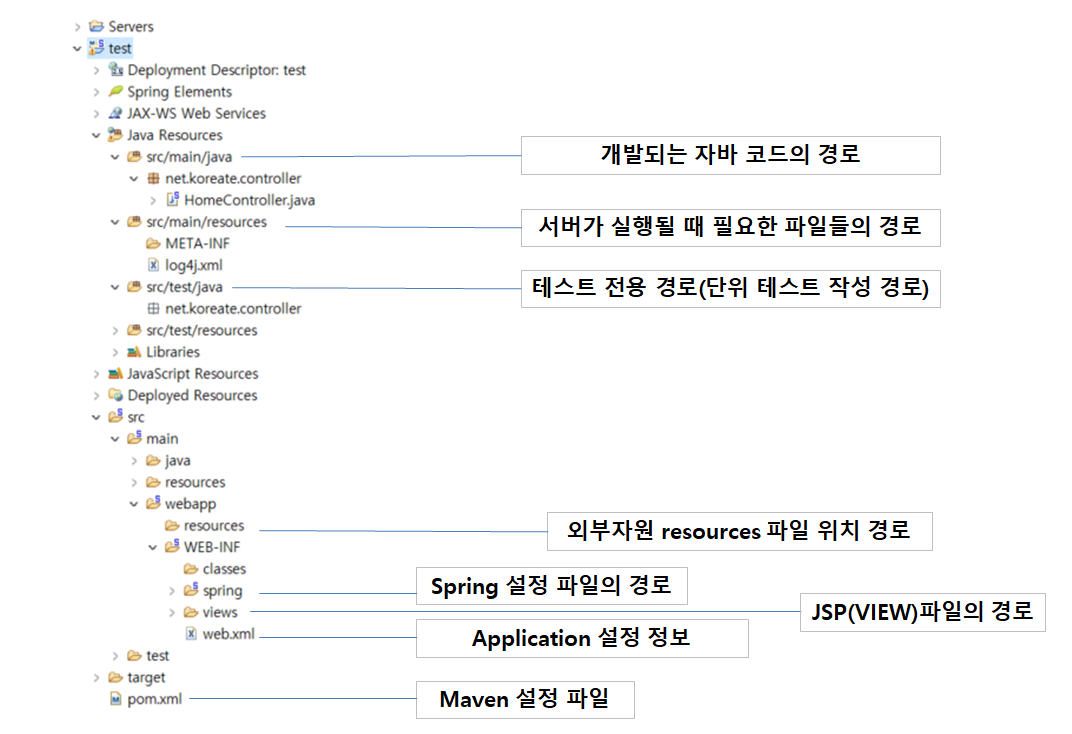Collapse the test project node
This screenshot has height=734, width=1072.
[x=77, y=49]
